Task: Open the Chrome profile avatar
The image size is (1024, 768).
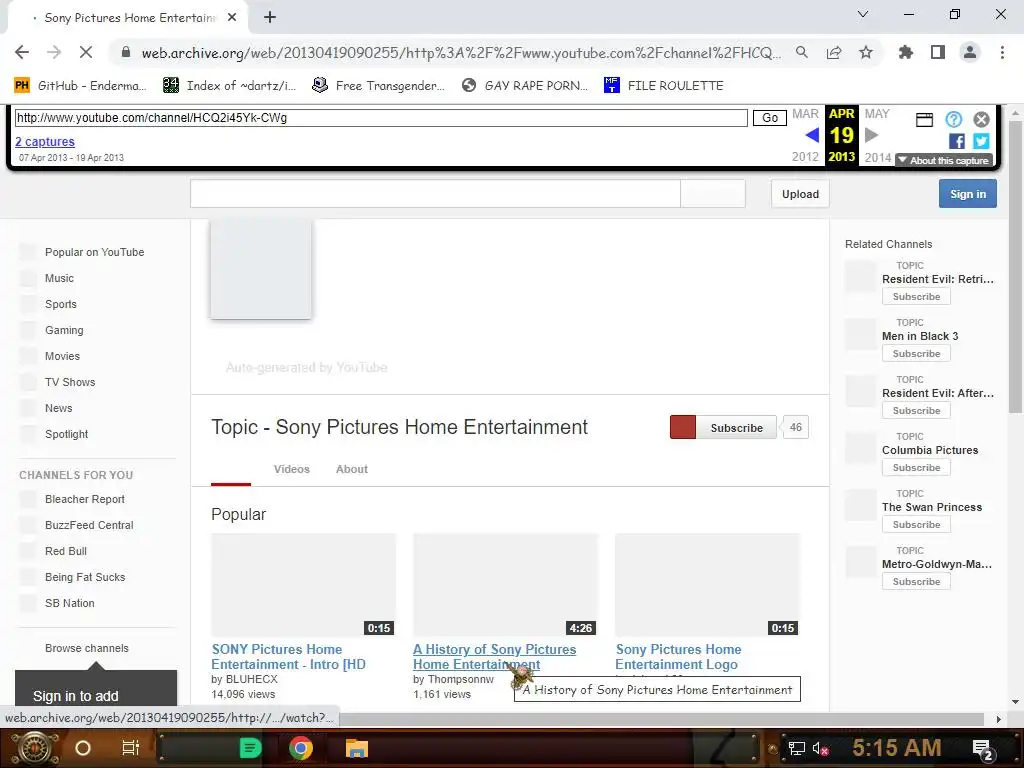Action: pos(970,52)
